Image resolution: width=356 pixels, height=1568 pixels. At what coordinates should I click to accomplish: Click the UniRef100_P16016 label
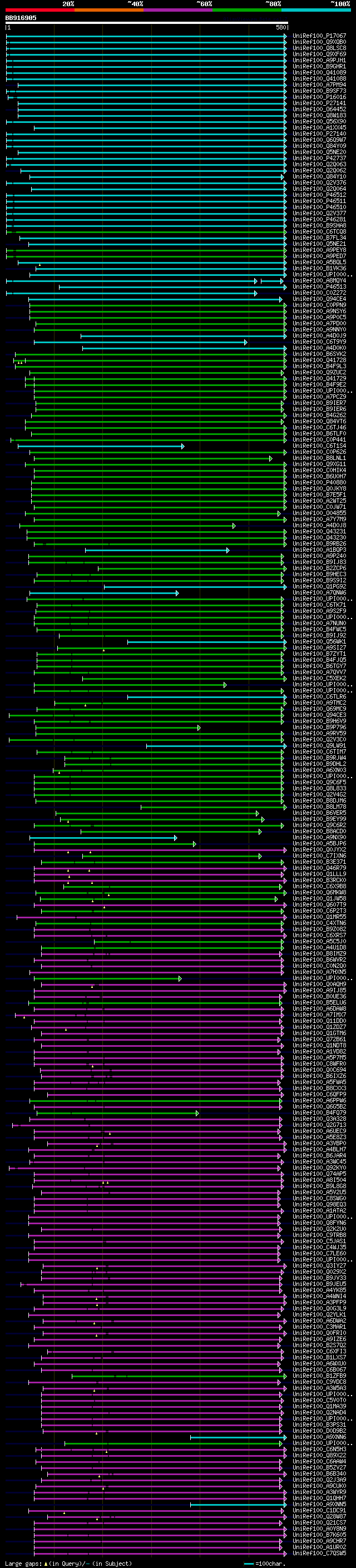(x=319, y=97)
